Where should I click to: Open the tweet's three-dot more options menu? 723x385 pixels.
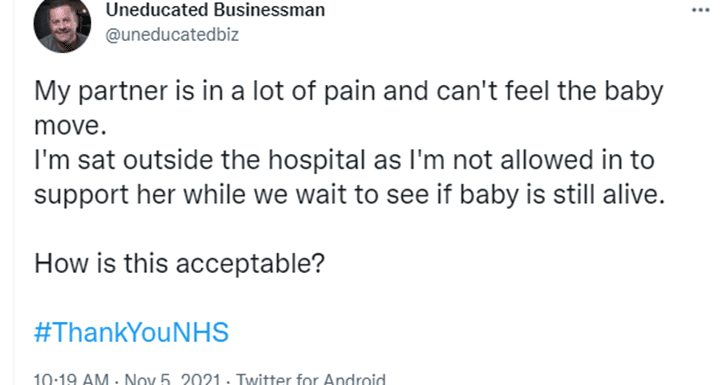pos(700,10)
